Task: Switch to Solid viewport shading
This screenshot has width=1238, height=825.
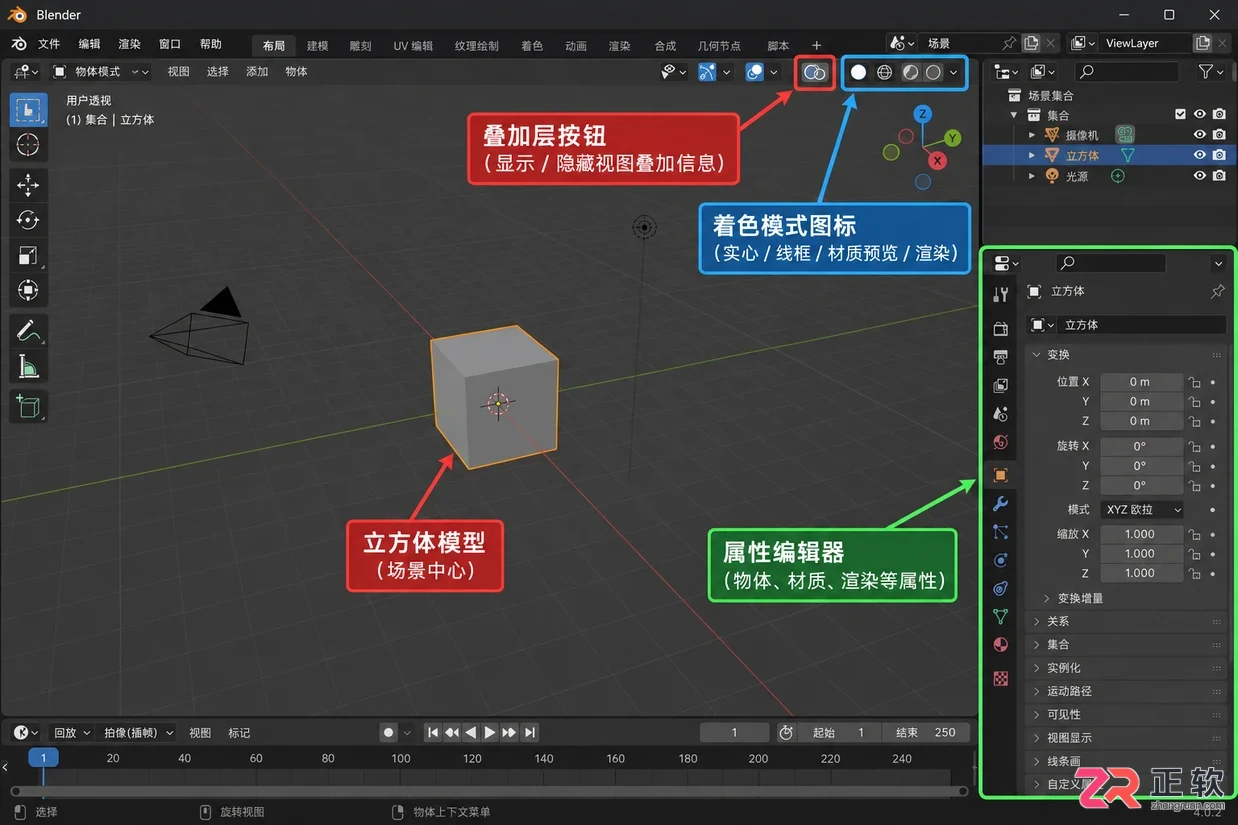Action: (x=858, y=72)
